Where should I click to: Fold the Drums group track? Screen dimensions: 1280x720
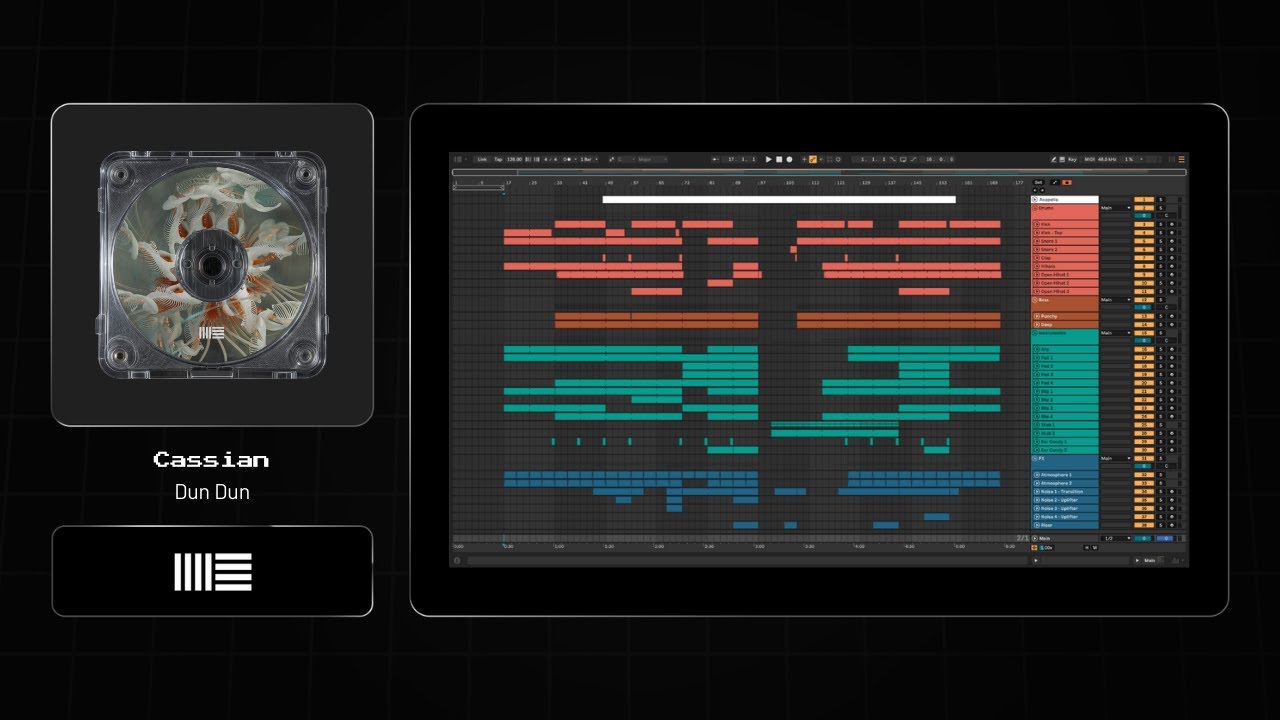(1035, 207)
